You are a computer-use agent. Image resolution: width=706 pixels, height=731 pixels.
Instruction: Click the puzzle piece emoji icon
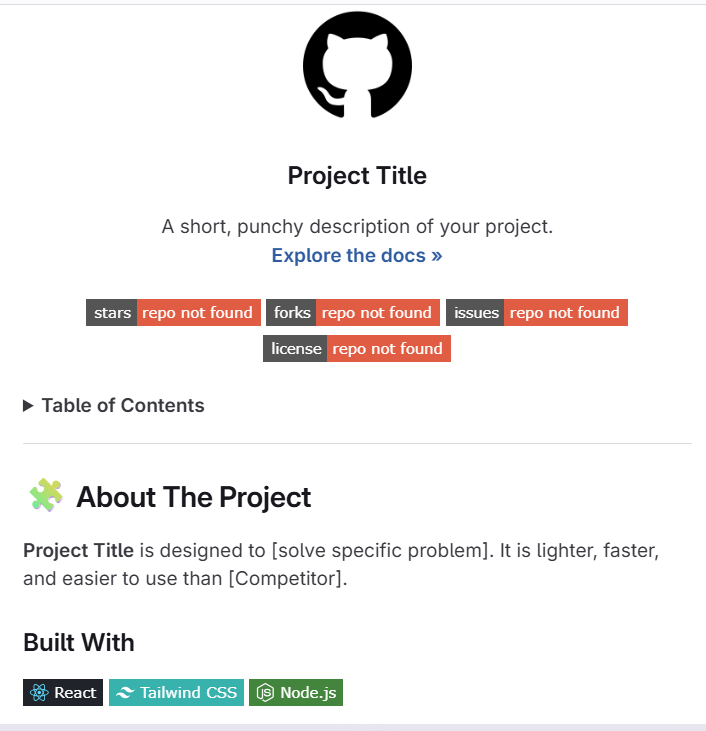coord(46,496)
